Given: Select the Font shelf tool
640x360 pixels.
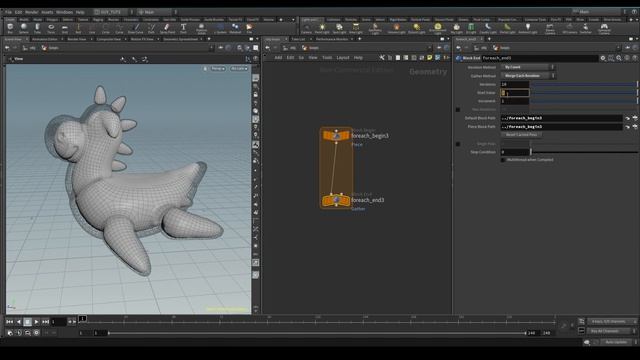Looking at the screenshot, I should pyautogui.click(x=183, y=28).
